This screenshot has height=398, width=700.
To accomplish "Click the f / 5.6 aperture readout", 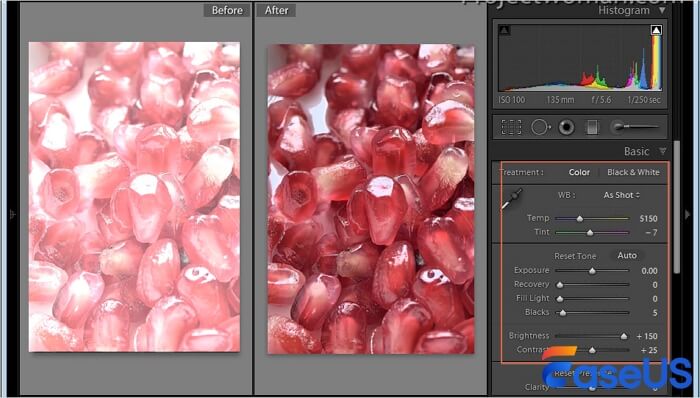I will point(601,100).
